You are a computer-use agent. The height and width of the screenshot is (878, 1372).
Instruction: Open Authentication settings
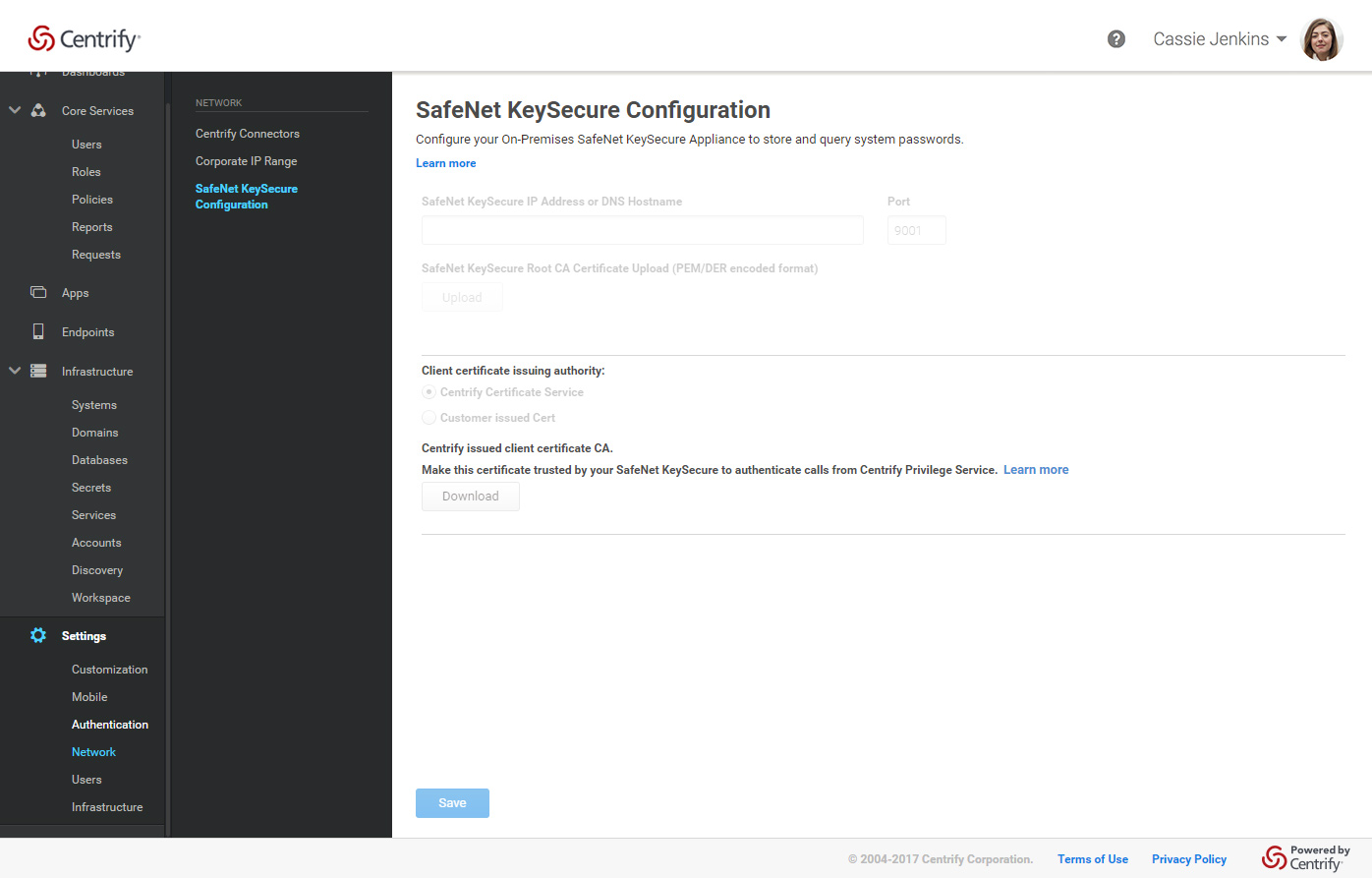[110, 725]
